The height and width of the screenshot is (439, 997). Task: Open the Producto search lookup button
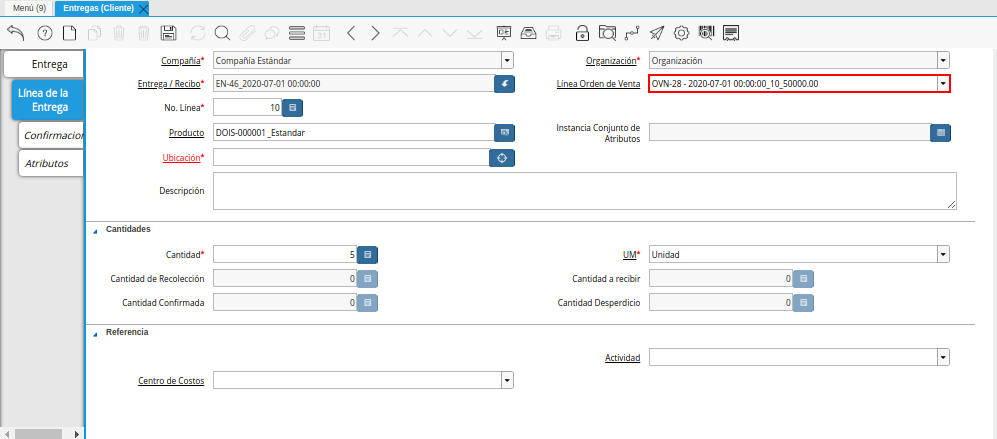click(504, 132)
